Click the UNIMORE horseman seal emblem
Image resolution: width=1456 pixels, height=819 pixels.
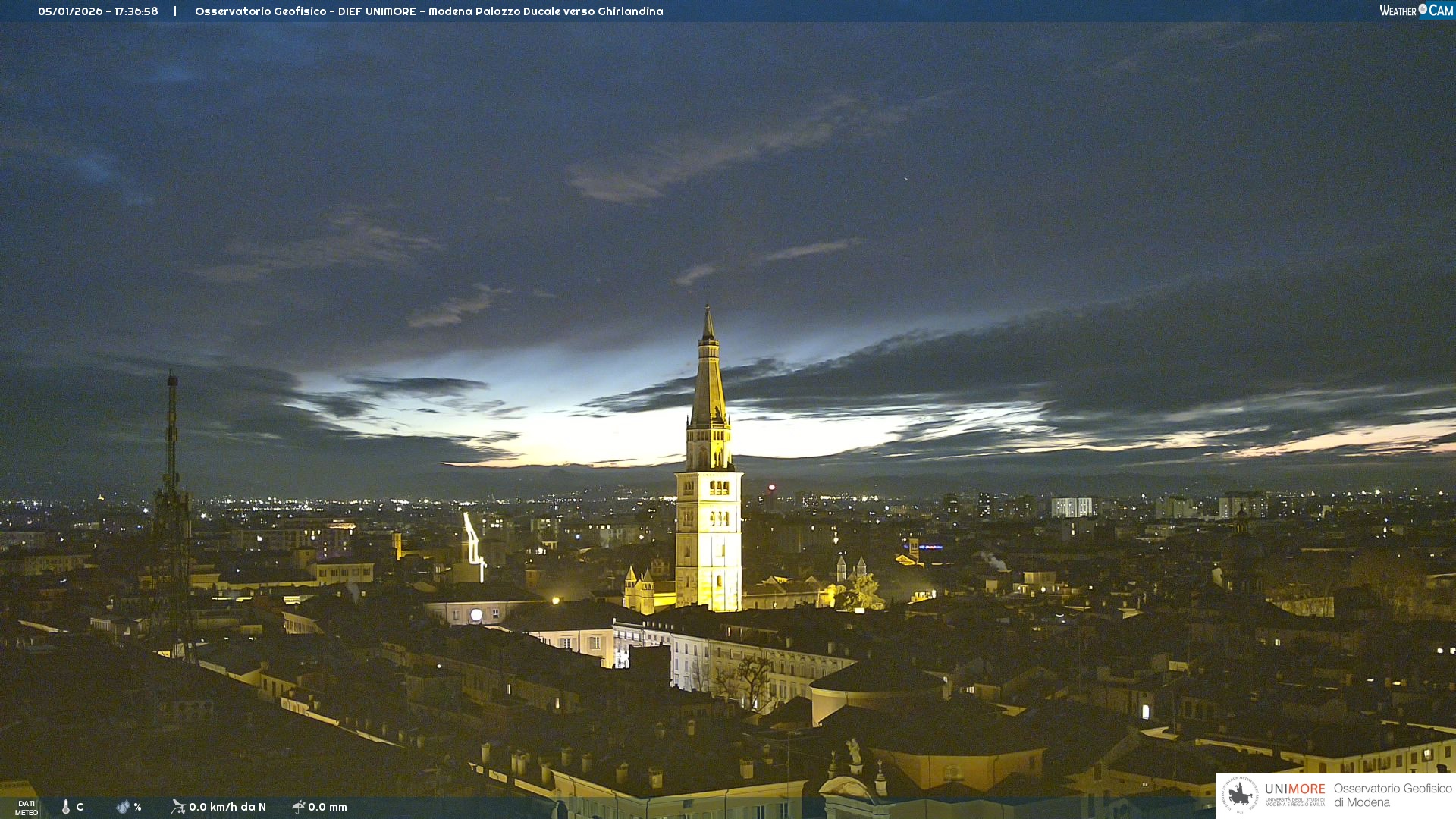pos(1240,795)
